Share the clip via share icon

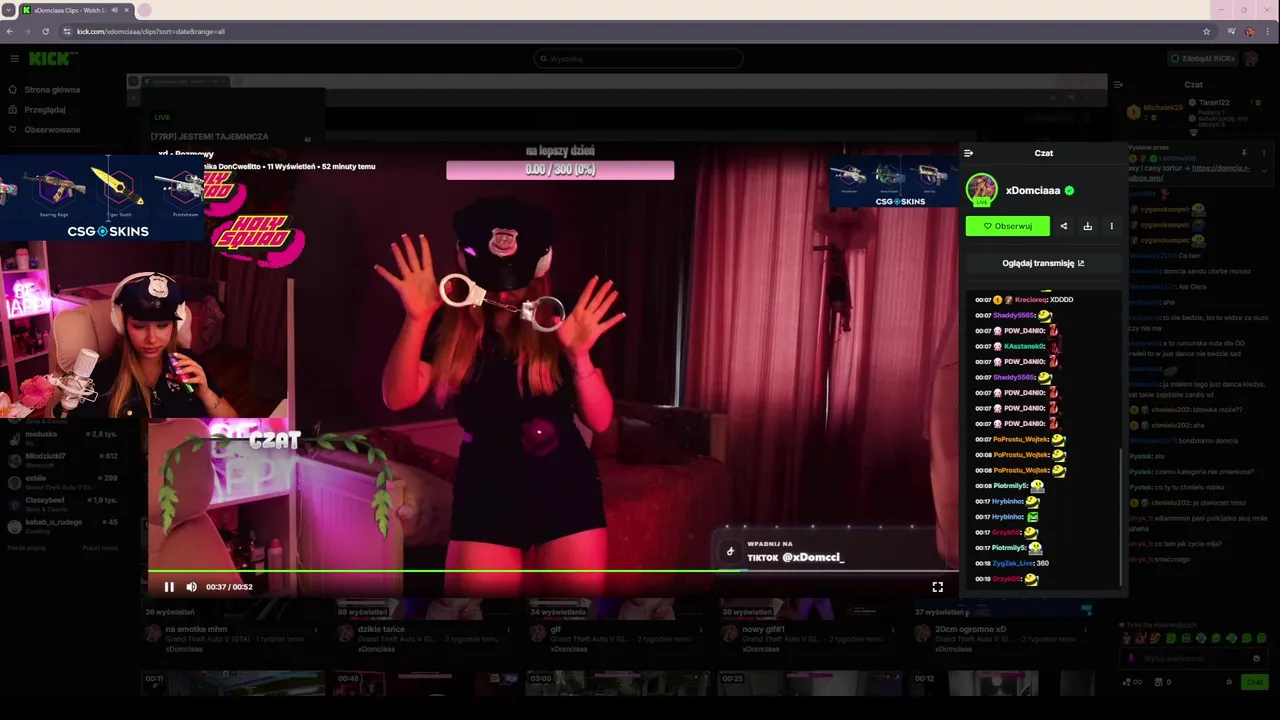point(1064,226)
